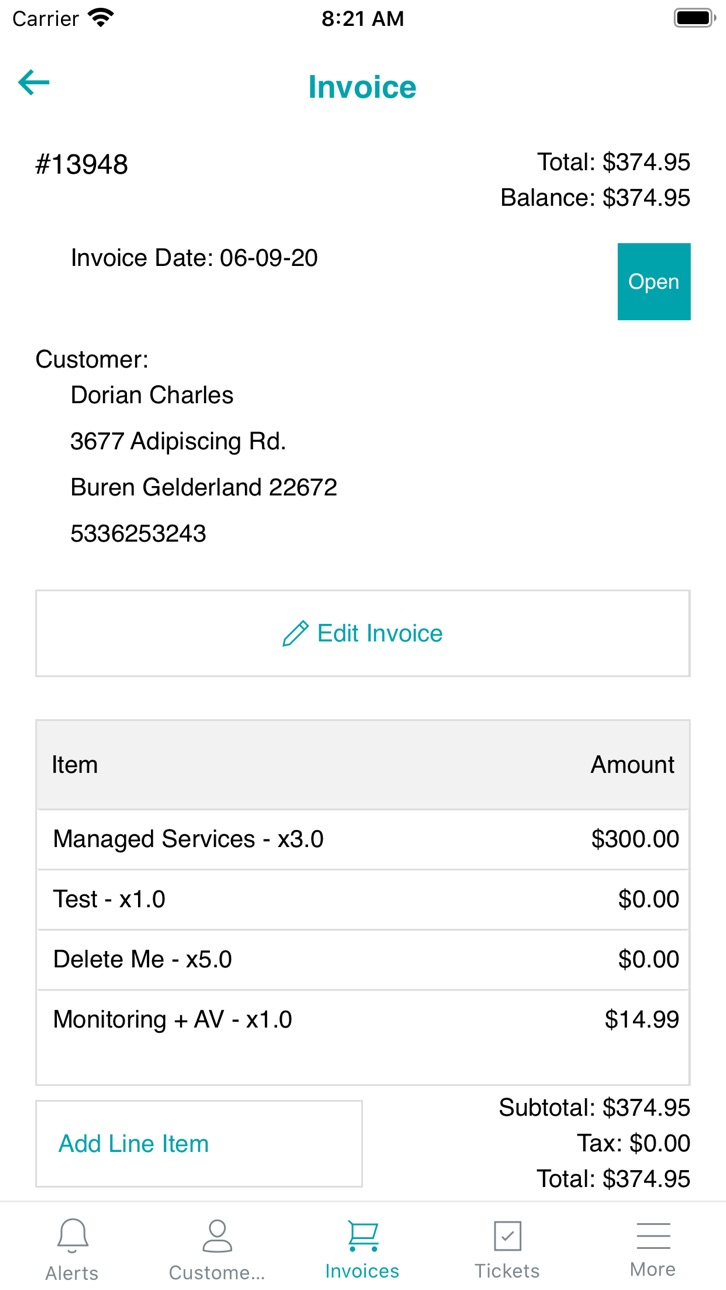Select the Delete Me x5.0 row
The height and width of the screenshot is (1290, 726).
click(363, 959)
